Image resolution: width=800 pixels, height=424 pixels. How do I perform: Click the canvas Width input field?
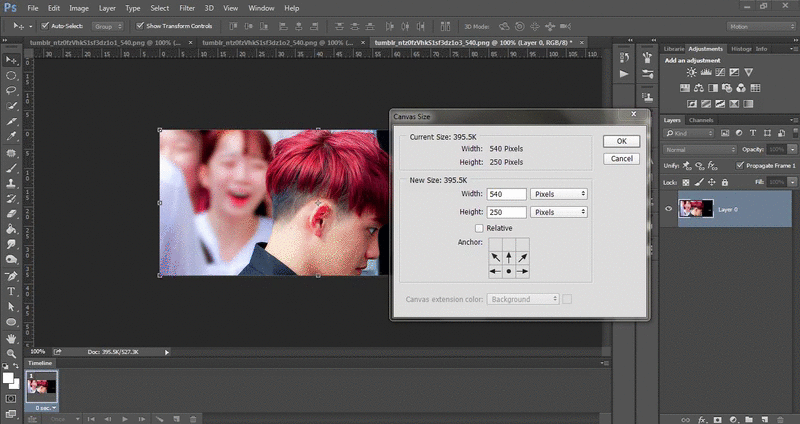tap(507, 194)
